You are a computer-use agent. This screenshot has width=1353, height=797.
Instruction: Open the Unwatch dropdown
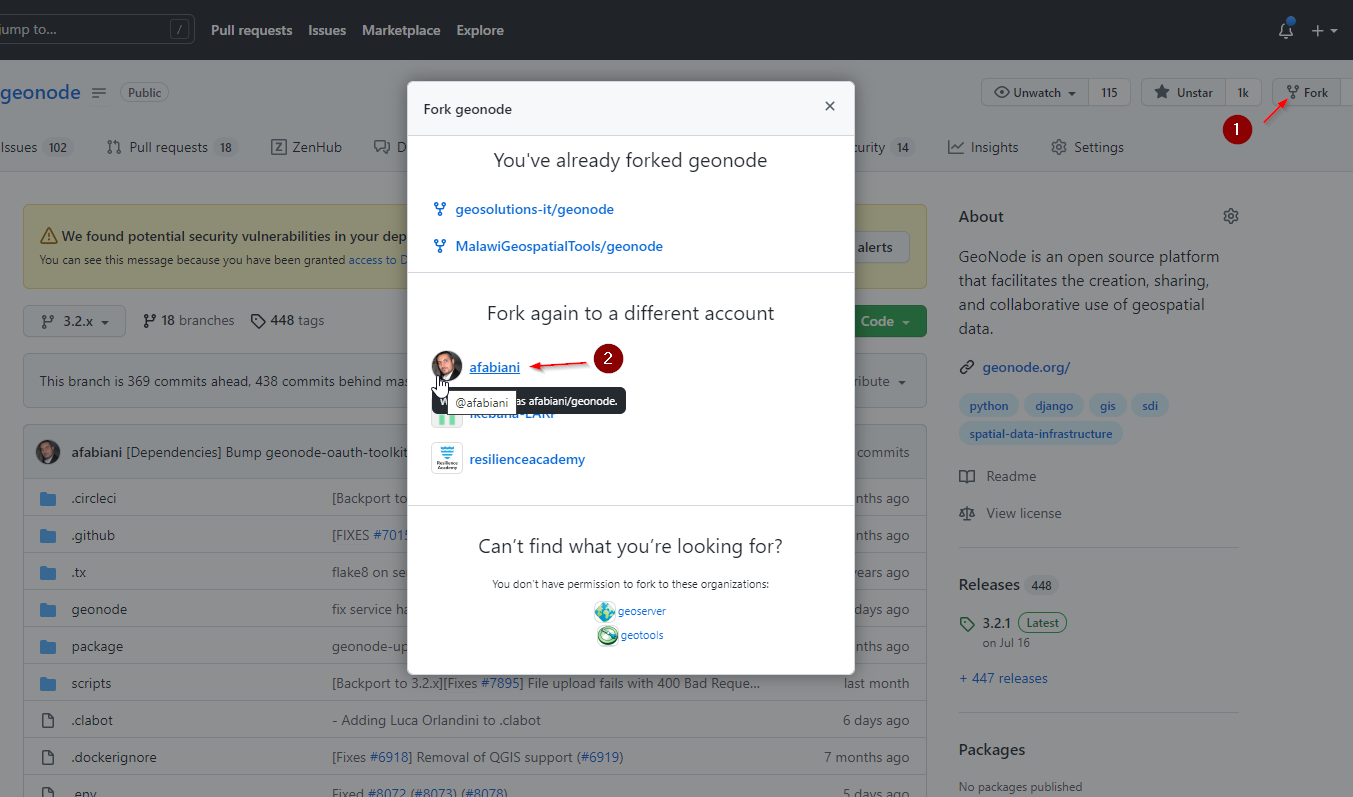tap(1034, 92)
